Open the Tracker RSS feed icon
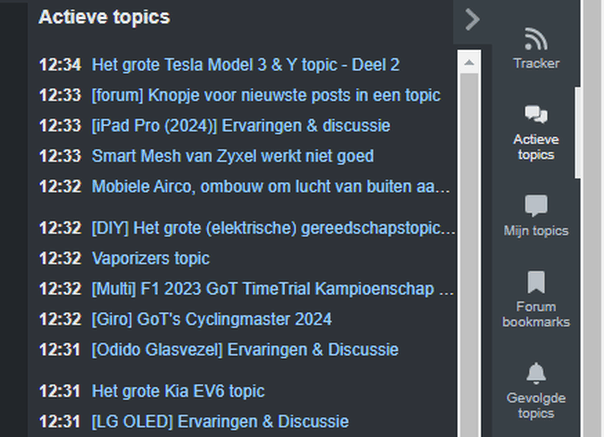604x437 pixels. [536, 39]
